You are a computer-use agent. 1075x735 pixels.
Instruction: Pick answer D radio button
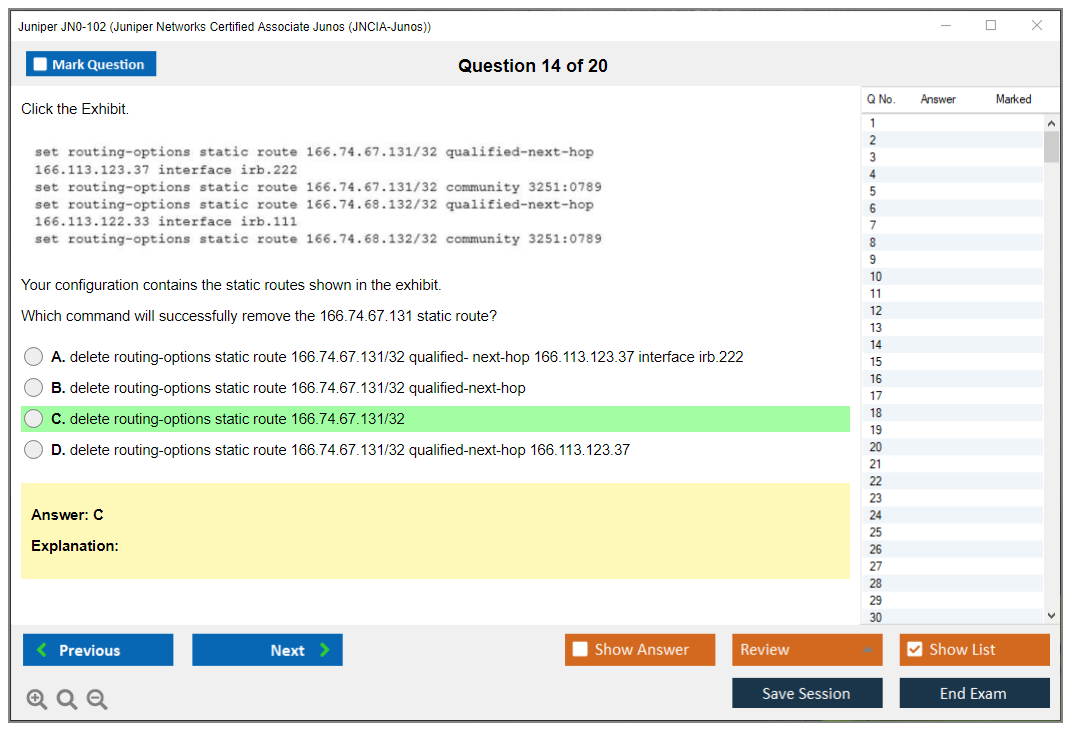34,450
